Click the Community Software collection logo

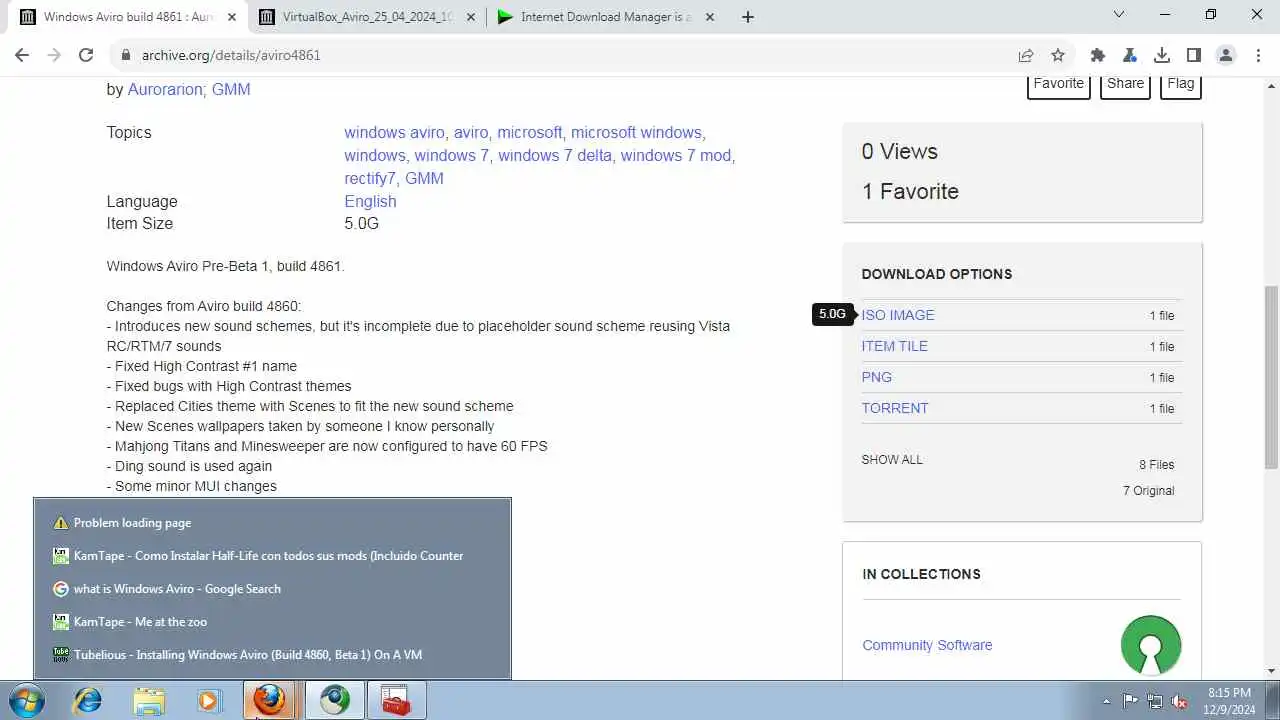(x=1151, y=645)
